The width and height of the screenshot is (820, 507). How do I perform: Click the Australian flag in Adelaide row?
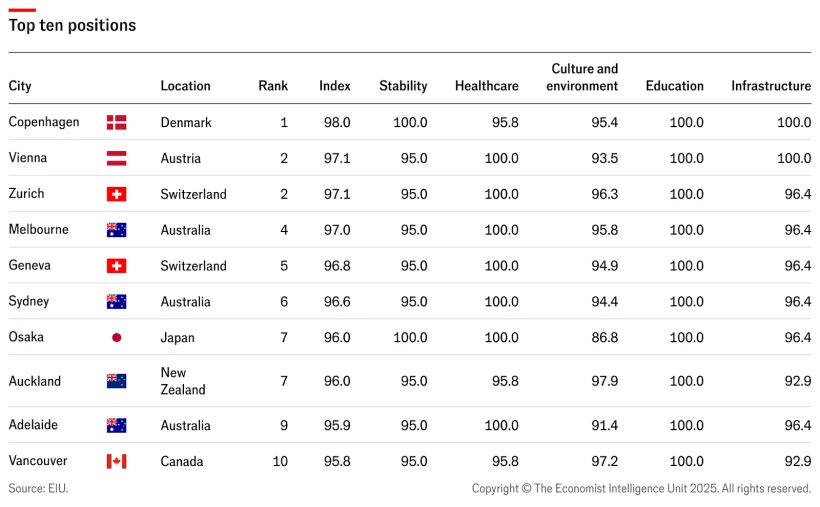(116, 425)
